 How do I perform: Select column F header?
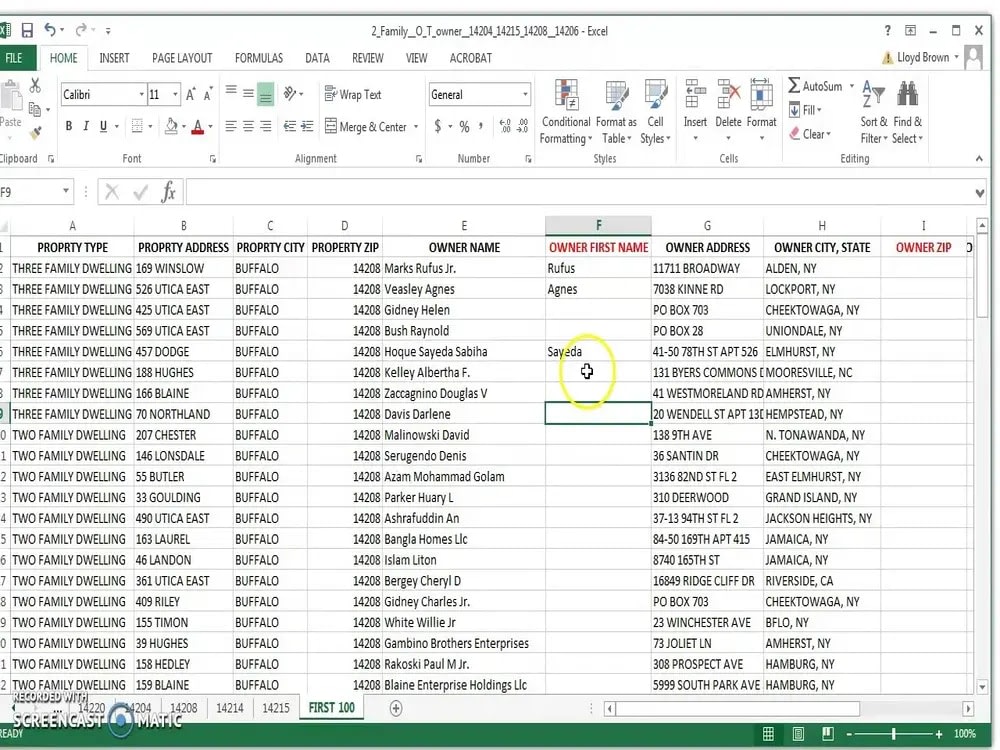pos(598,225)
